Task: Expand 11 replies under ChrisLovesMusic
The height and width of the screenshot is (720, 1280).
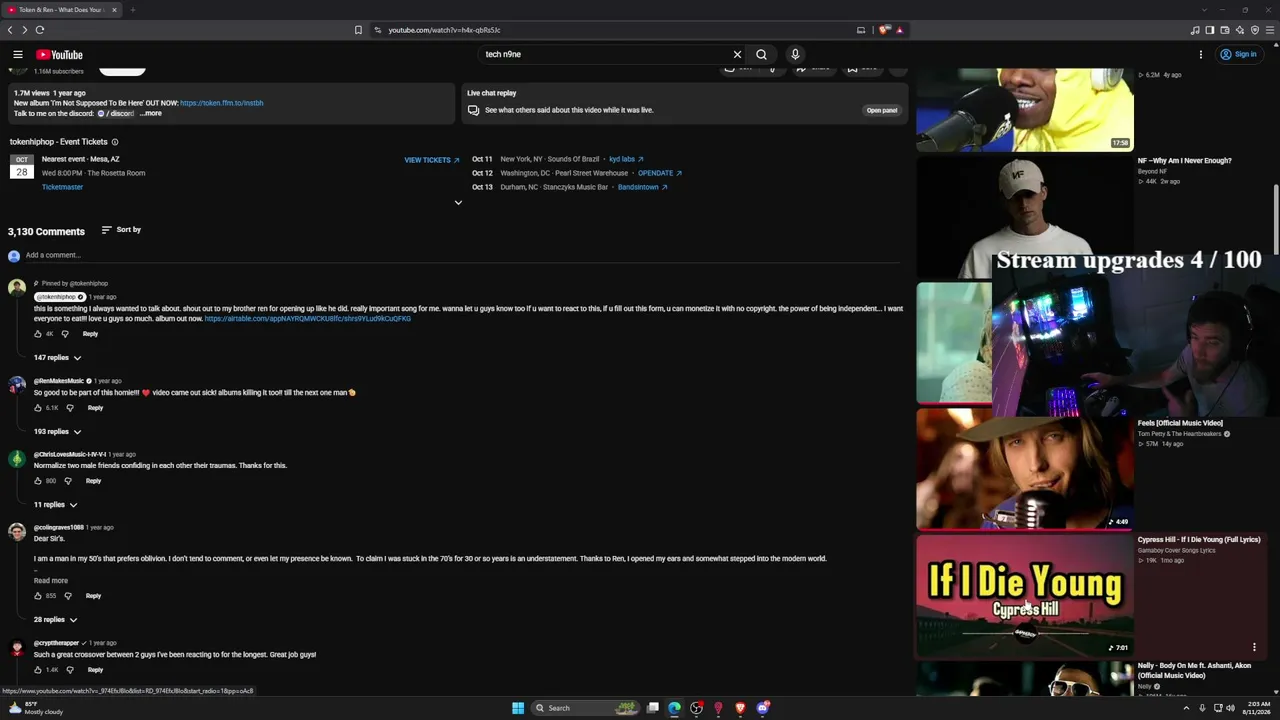Action: (55, 505)
